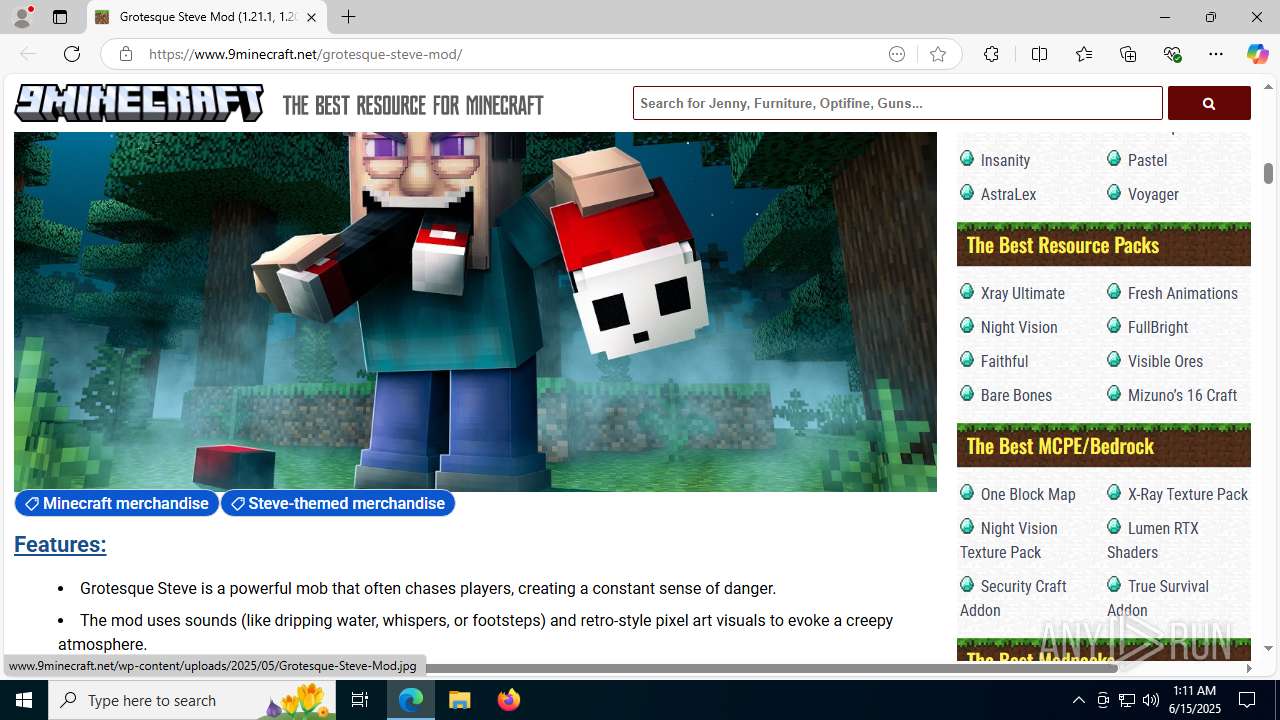Viewport: 1280px width, 720px height.
Task: Open File Explorer from taskbar
Action: (x=460, y=700)
